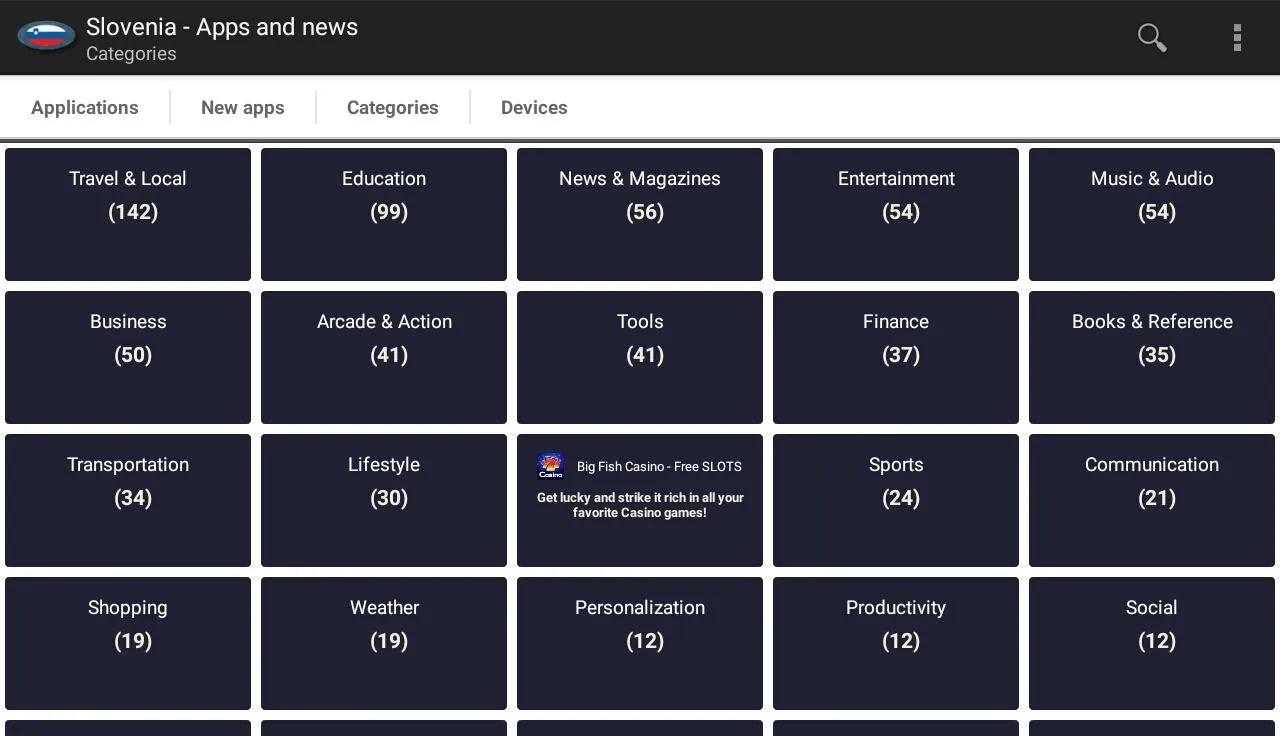Open Arcade & Action category
The width and height of the screenshot is (1280, 736).
(384, 357)
